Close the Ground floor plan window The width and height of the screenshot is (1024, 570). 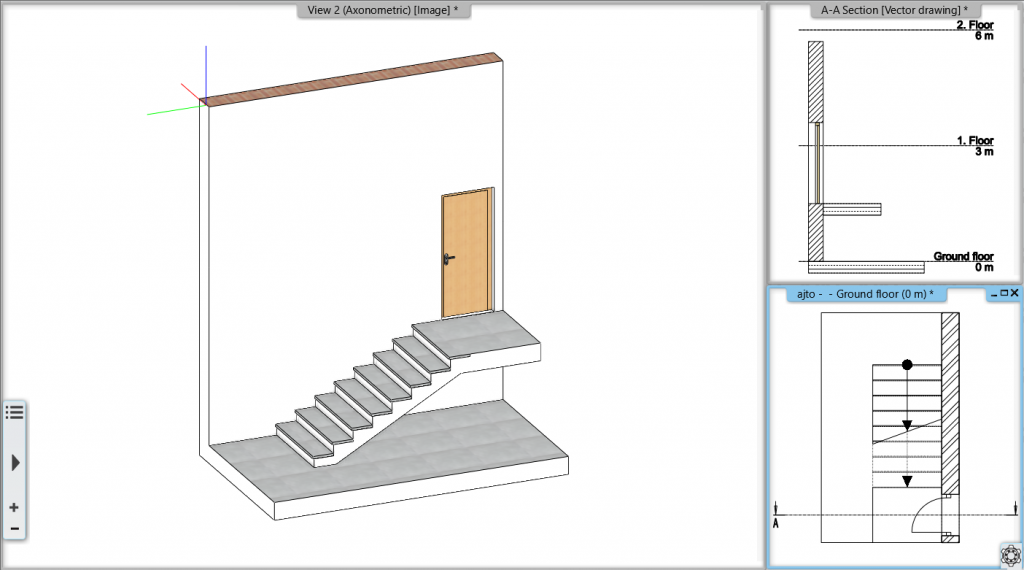[x=1015, y=293]
